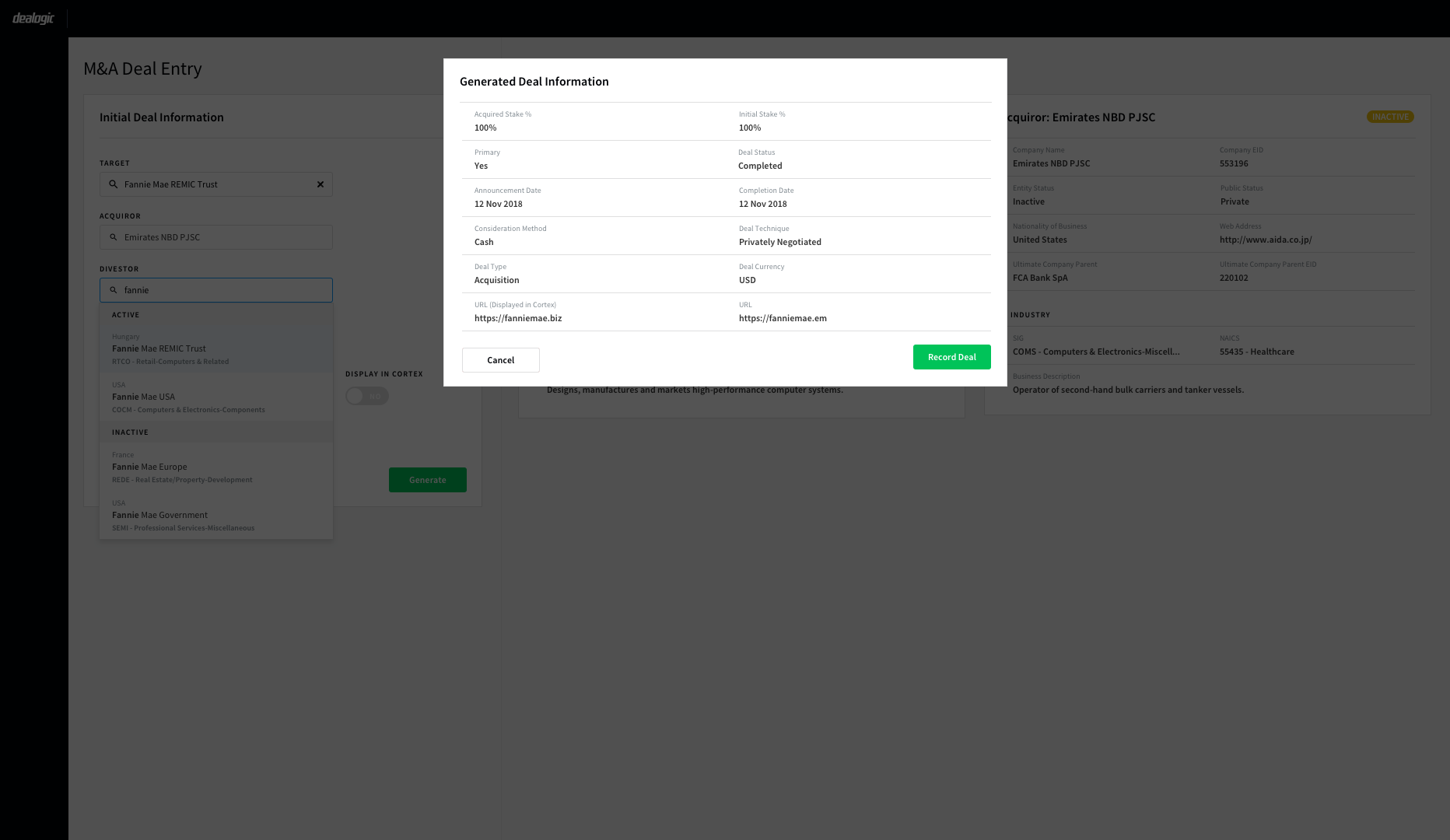Click the search icon in Acquiror field

pos(114,237)
